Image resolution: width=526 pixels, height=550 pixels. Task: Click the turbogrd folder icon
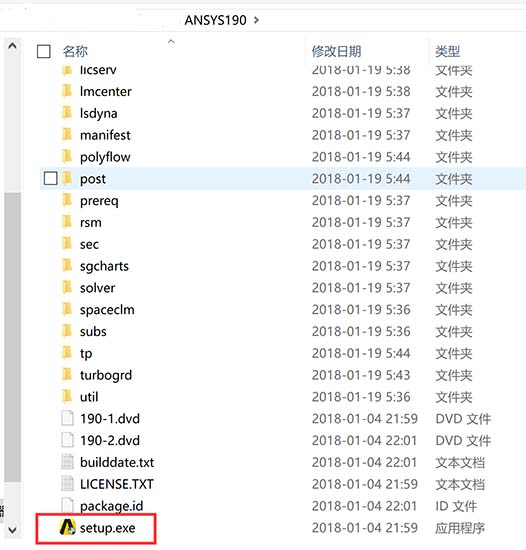tap(67, 375)
